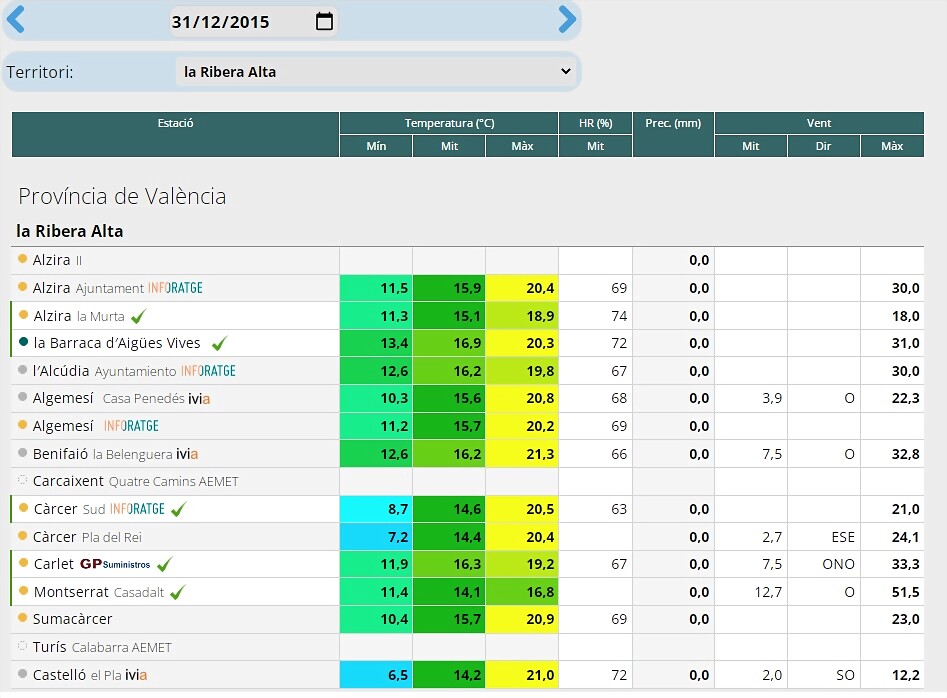Screen dimensions: 947x698
Task: Open Turís Calabarra AEMET station
Action: [x=102, y=647]
